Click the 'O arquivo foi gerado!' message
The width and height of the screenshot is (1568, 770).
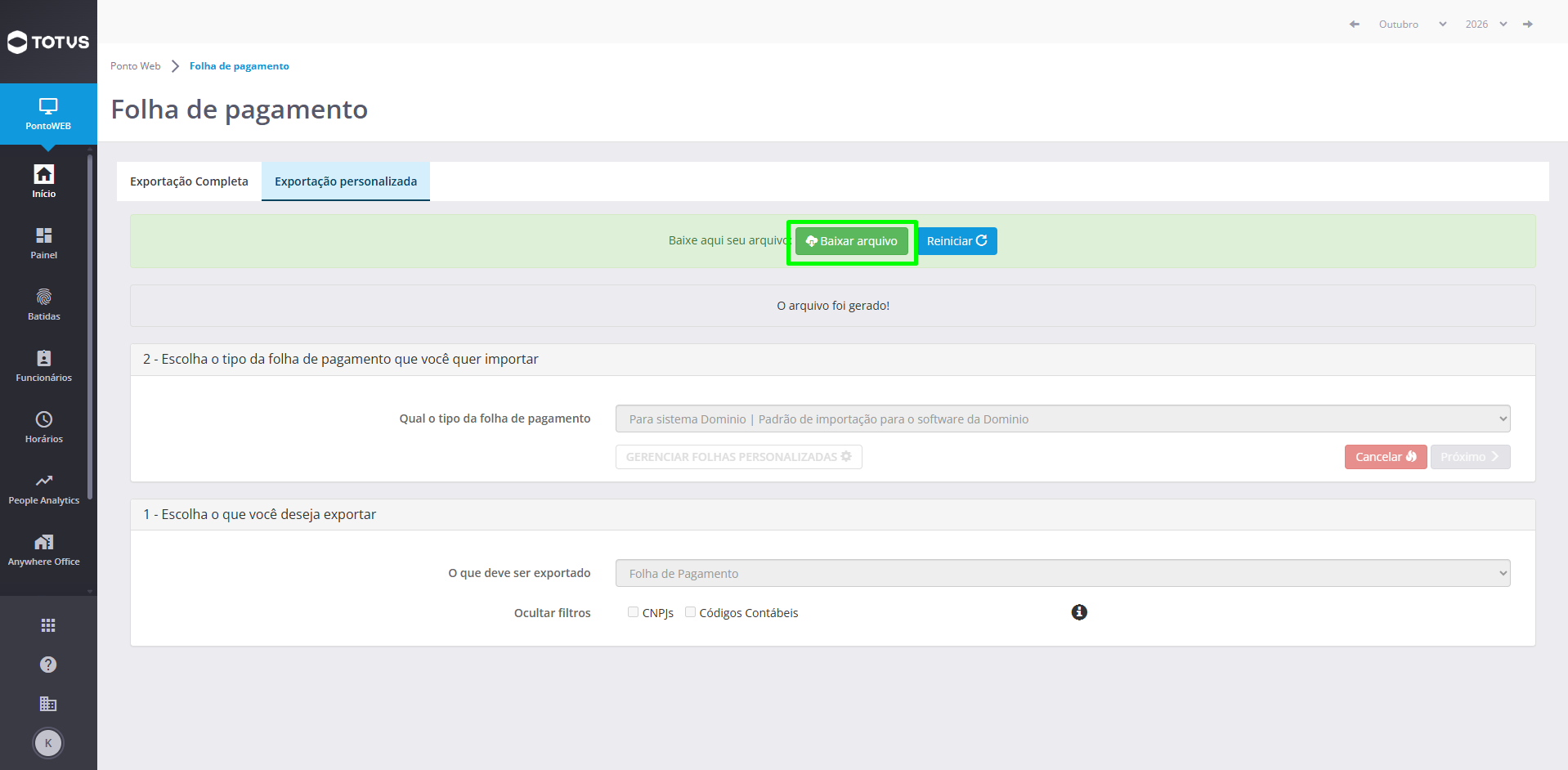[x=833, y=306]
